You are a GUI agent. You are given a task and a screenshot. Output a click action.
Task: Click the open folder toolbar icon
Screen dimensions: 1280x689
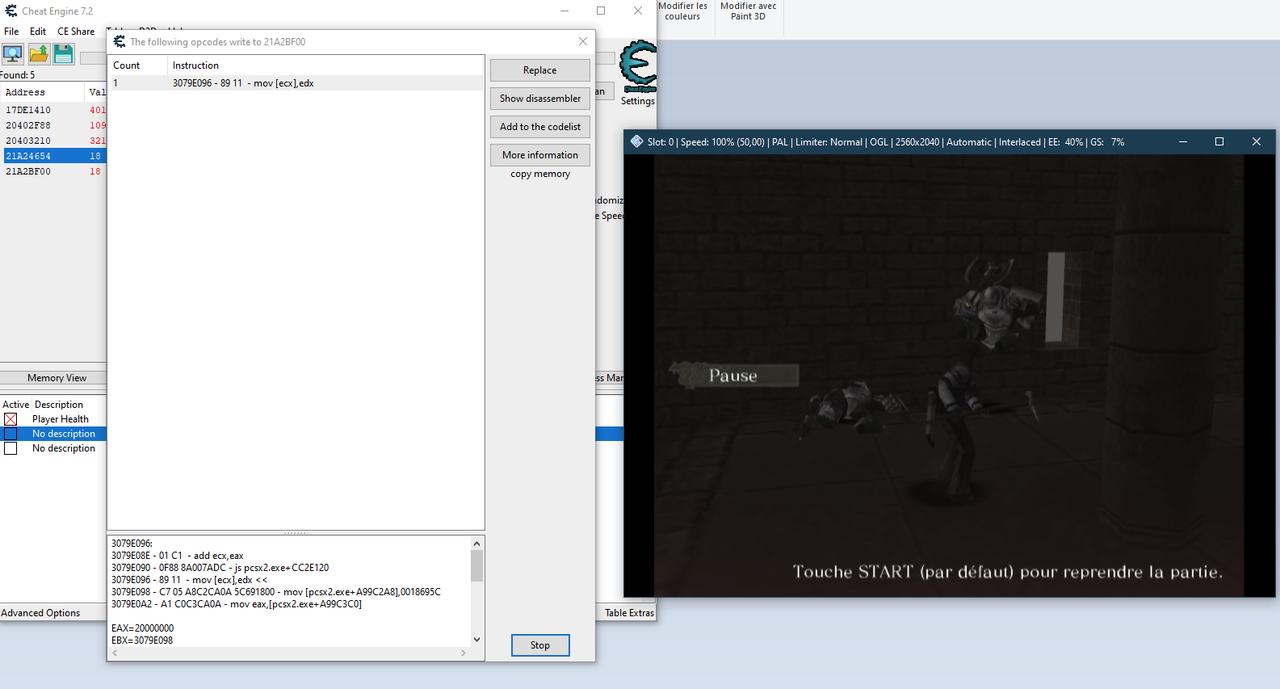(x=39, y=55)
